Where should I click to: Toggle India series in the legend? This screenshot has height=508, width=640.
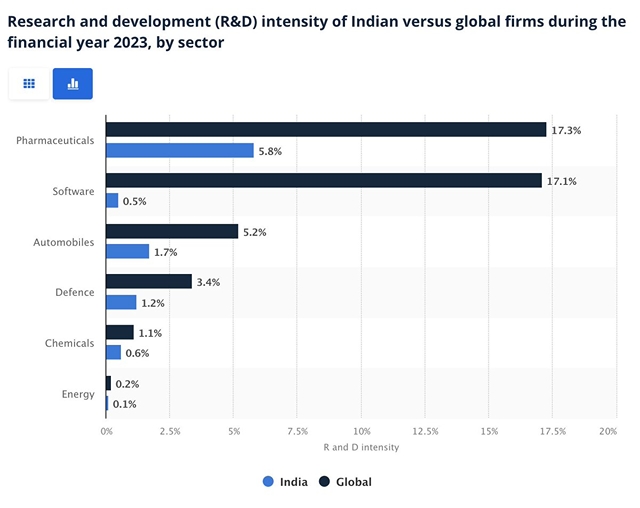pyautogui.click(x=285, y=482)
